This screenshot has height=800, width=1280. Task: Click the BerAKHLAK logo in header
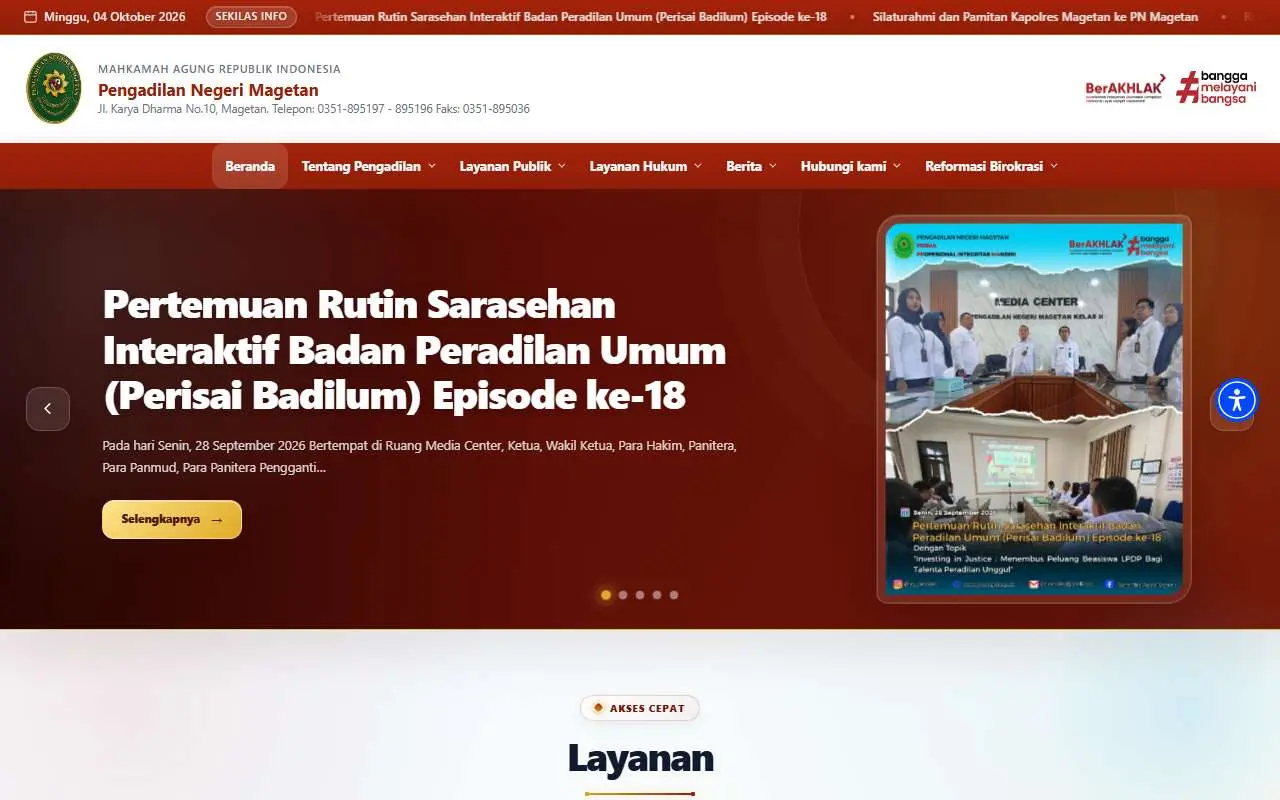[x=1125, y=88]
